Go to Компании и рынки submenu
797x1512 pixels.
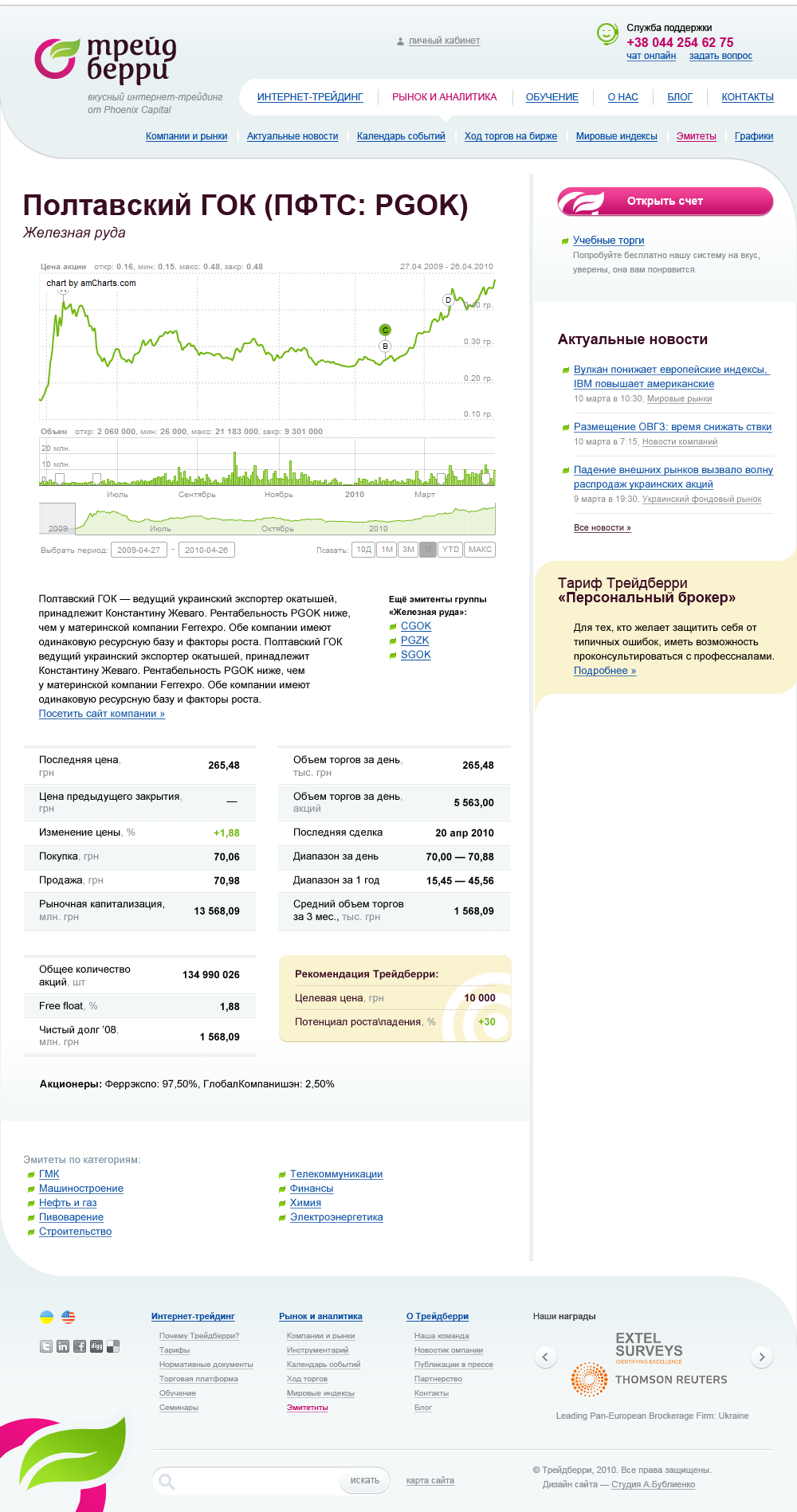(186, 136)
